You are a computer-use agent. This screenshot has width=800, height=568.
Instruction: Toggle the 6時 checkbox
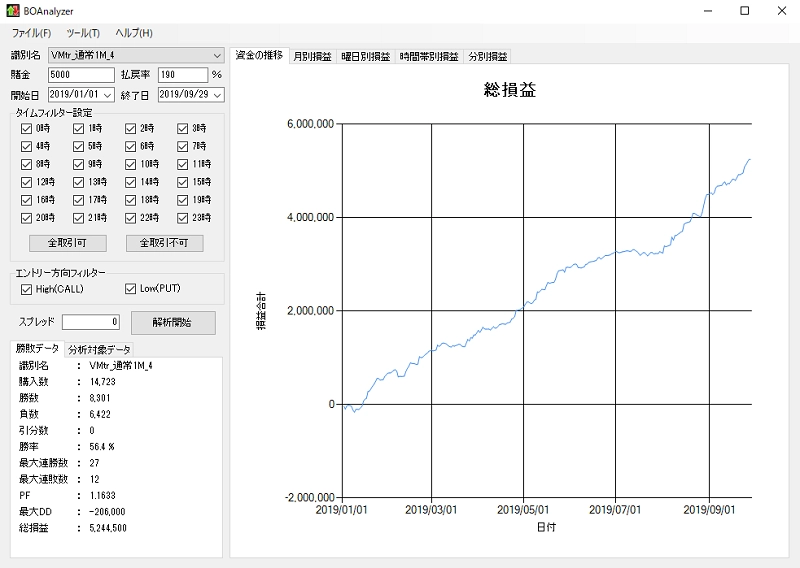pos(131,146)
